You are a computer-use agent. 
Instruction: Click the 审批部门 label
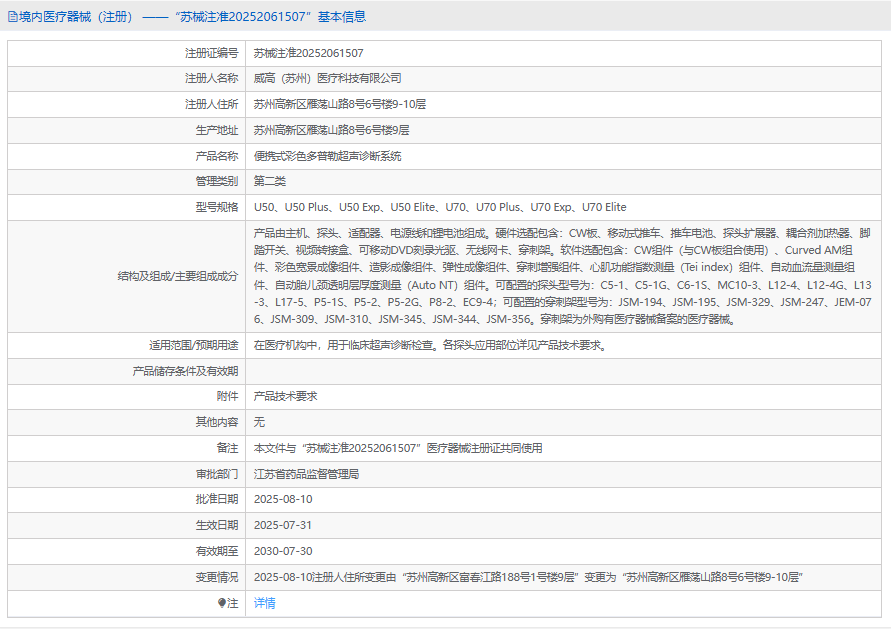(217, 474)
